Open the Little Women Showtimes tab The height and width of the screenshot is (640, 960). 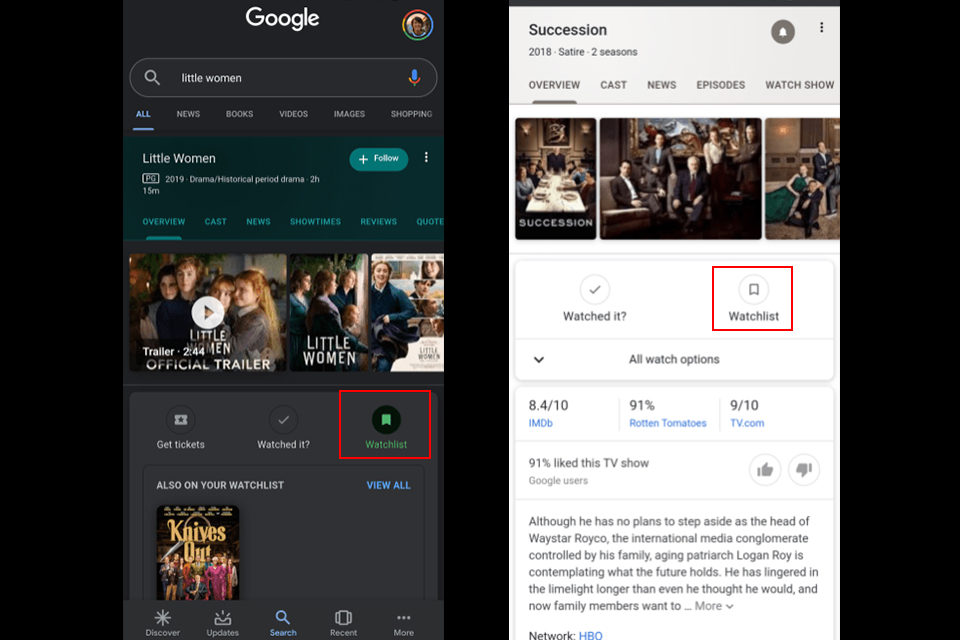tap(315, 222)
